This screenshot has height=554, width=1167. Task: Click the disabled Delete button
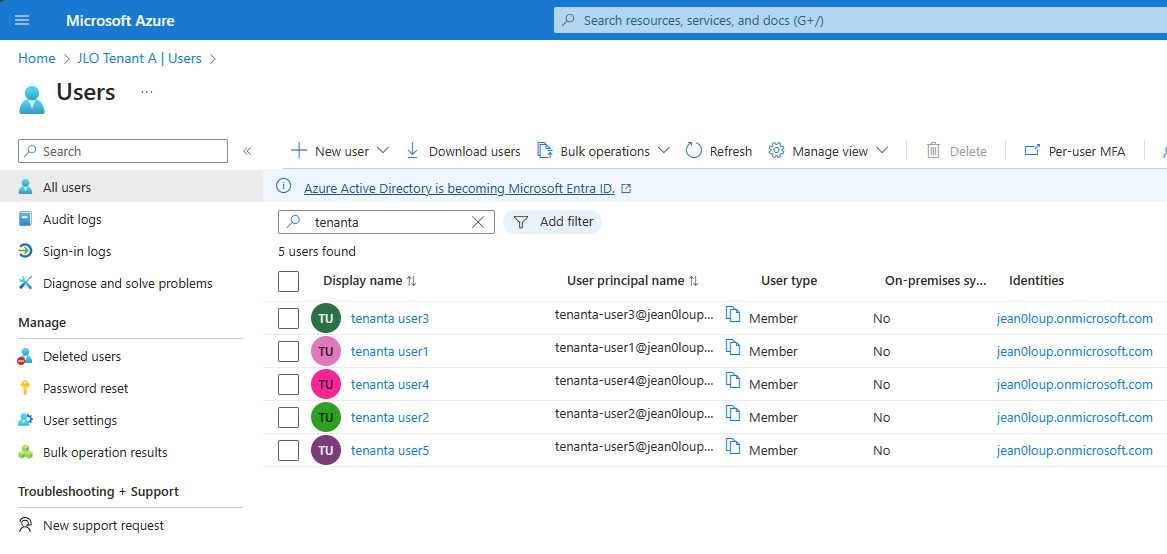click(x=956, y=151)
